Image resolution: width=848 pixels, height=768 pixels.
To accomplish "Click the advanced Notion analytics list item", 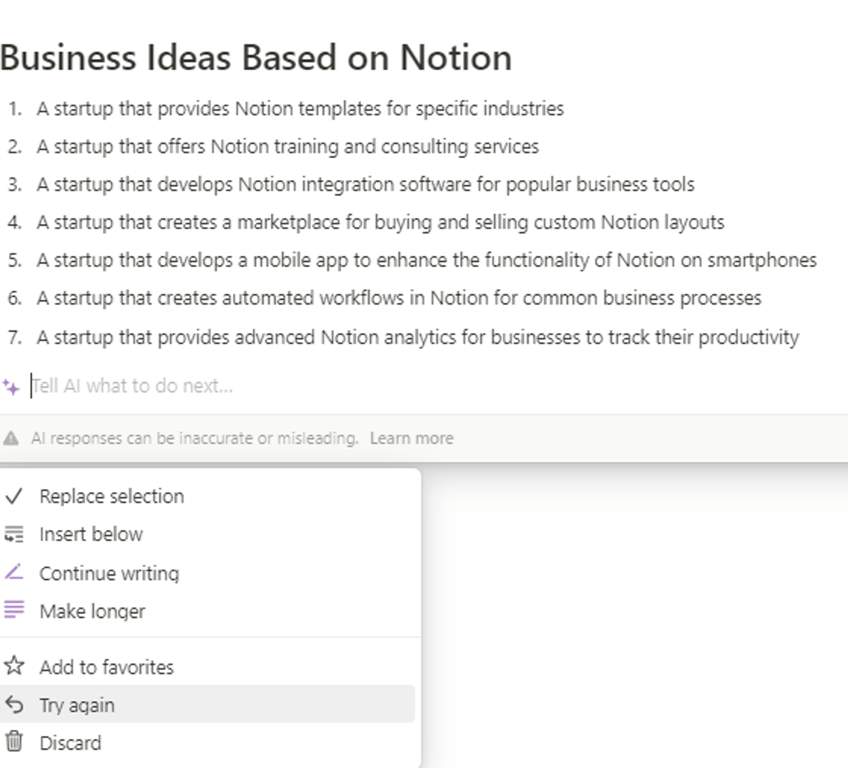I will tap(417, 337).
